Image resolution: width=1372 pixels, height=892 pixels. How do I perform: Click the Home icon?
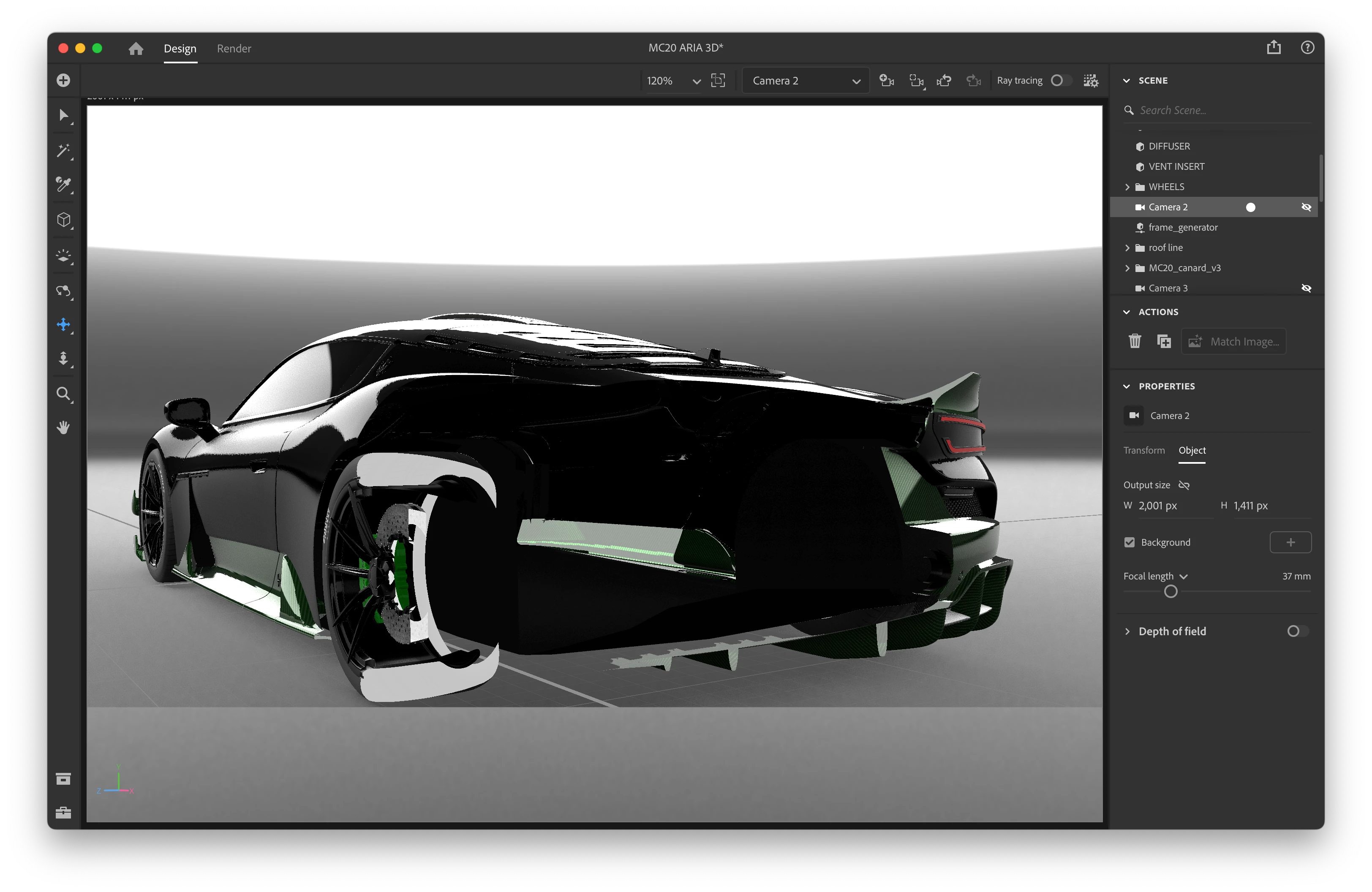coord(136,49)
